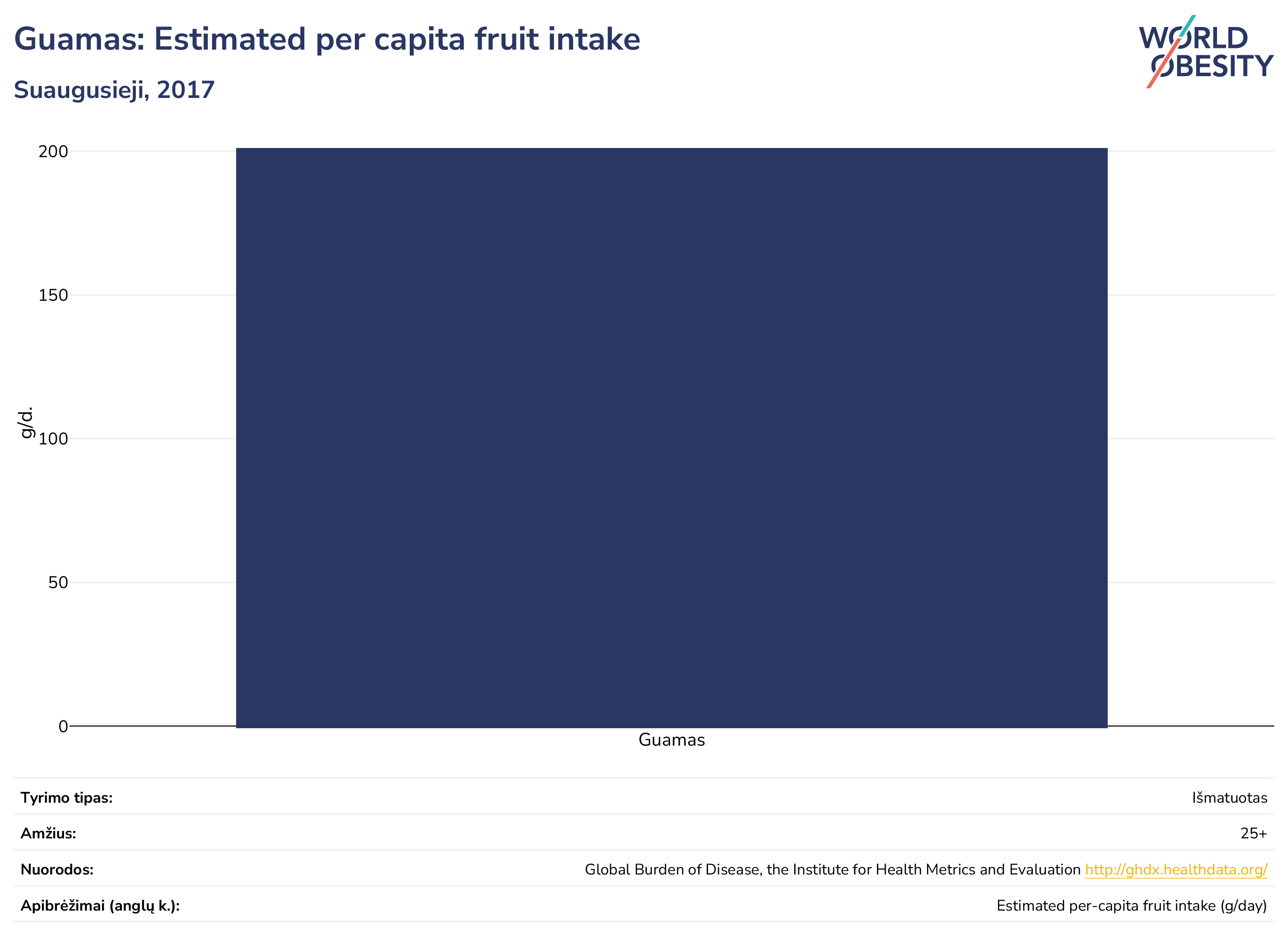The height and width of the screenshot is (945, 1288).
Task: Click the Tyrimo tipas row label
Action: point(66,797)
